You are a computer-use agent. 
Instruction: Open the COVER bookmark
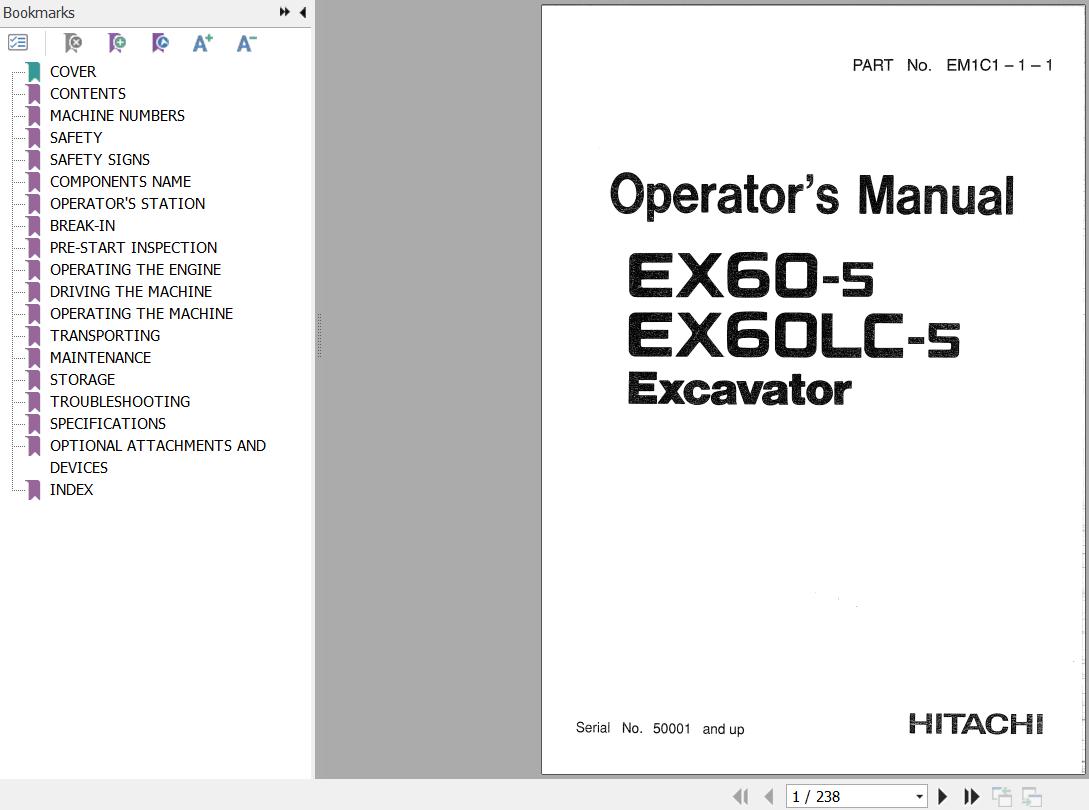[x=73, y=72]
